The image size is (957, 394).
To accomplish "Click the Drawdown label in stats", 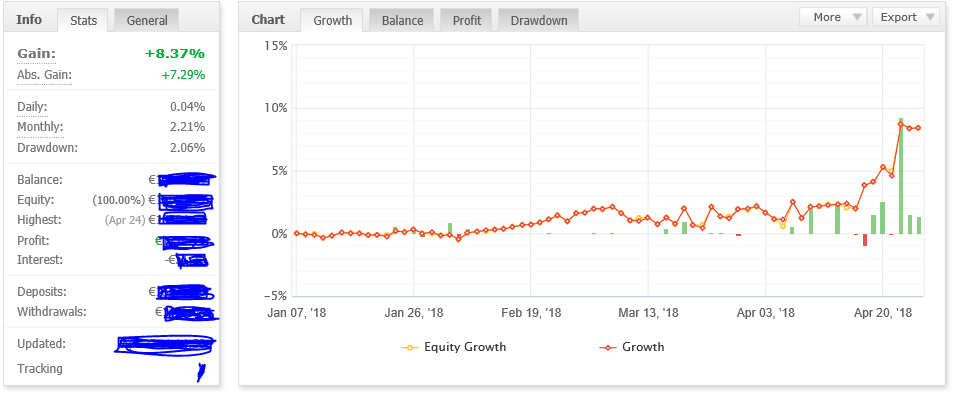I will click(48, 148).
